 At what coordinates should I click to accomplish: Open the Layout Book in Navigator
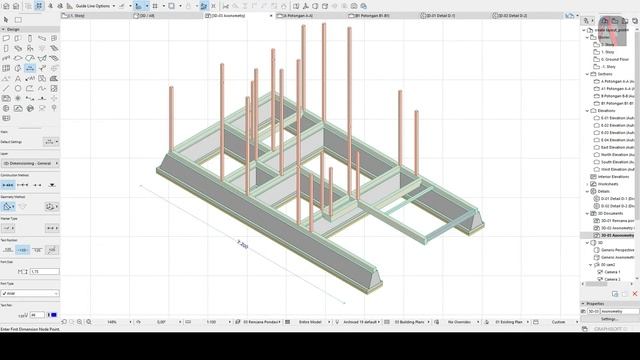tap(625, 20)
